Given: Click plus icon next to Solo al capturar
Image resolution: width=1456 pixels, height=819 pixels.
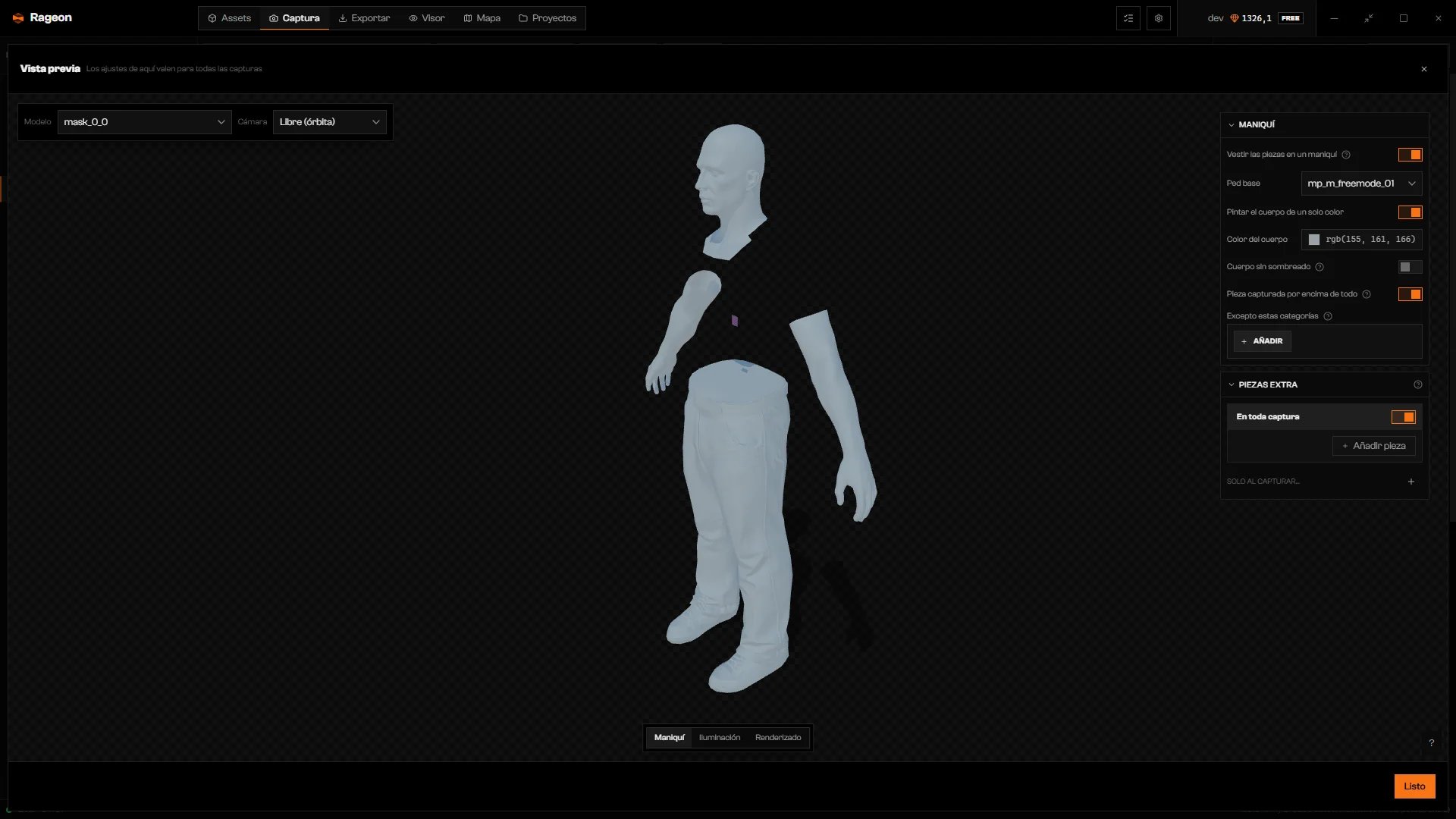Looking at the screenshot, I should pyautogui.click(x=1411, y=482).
